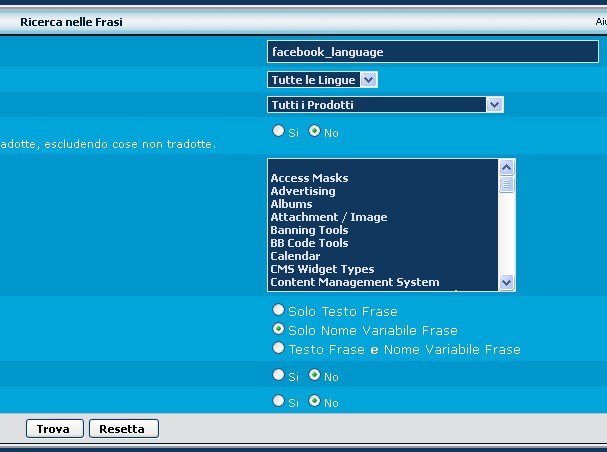Click the Ricerca nelle Frase header title
The width and height of the screenshot is (607, 452).
click(x=71, y=21)
